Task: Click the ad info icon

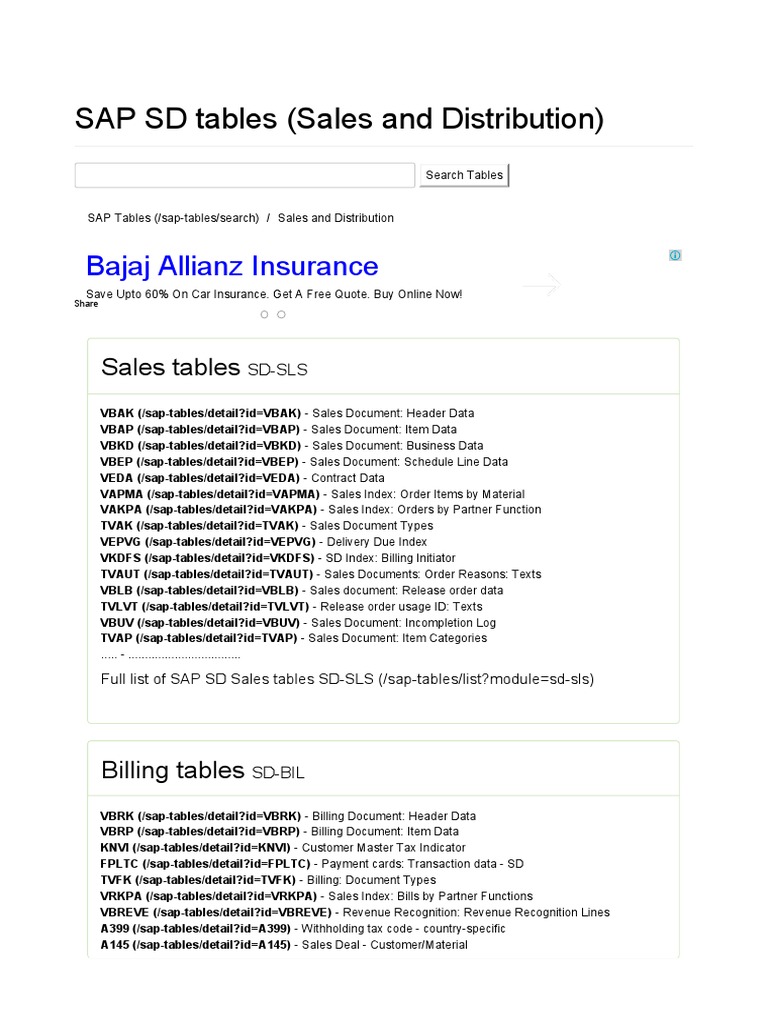Action: tap(675, 255)
